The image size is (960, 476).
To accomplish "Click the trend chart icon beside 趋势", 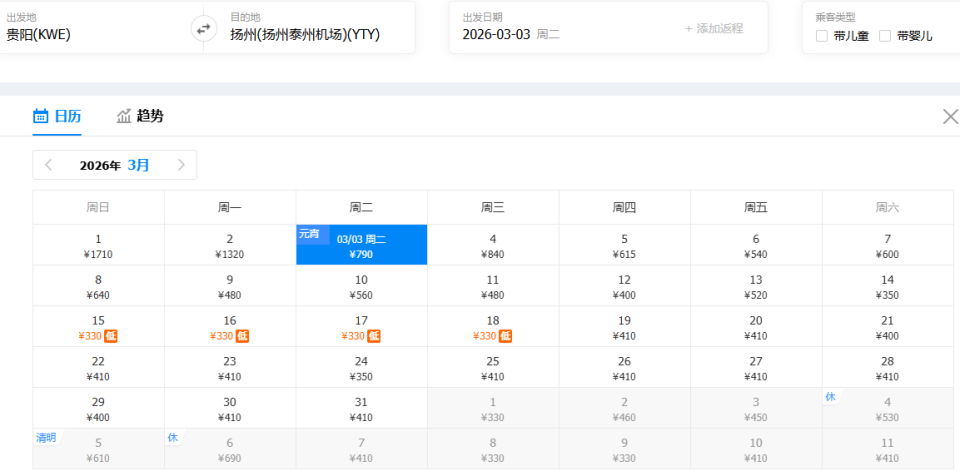I will coord(124,116).
